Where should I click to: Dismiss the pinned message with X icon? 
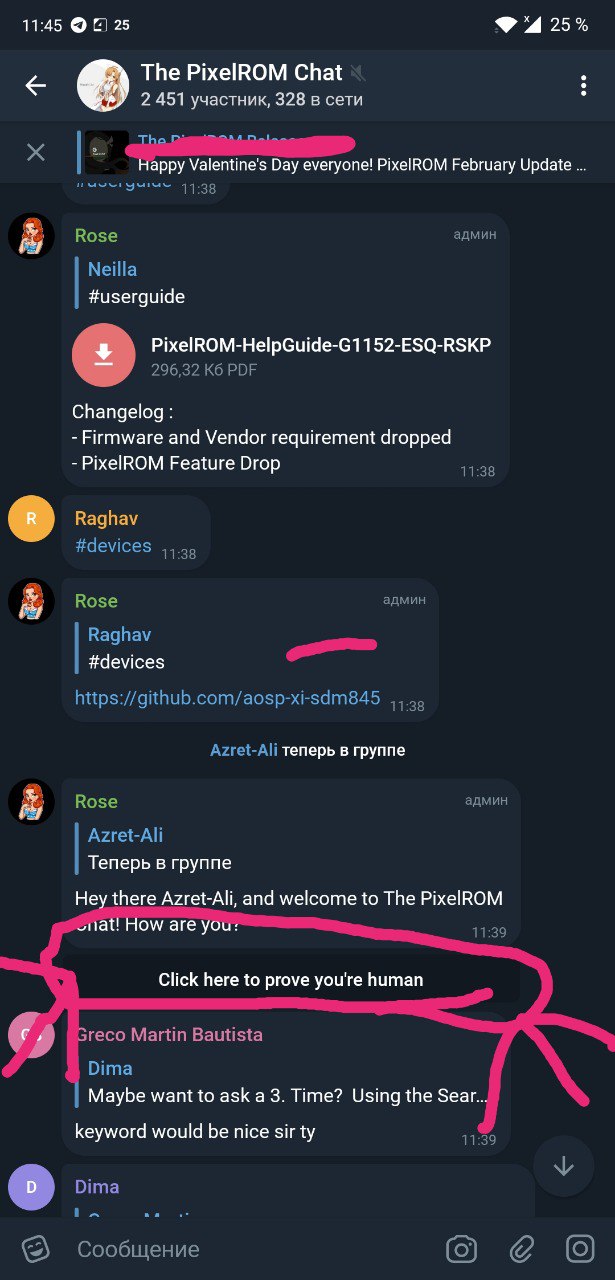[x=36, y=152]
